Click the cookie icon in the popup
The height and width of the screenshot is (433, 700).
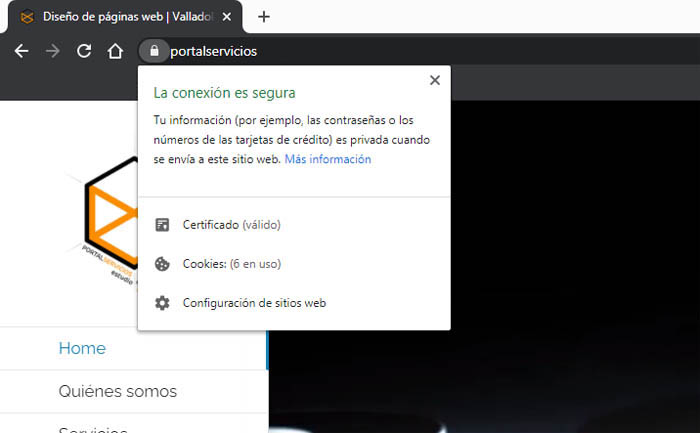point(162,264)
